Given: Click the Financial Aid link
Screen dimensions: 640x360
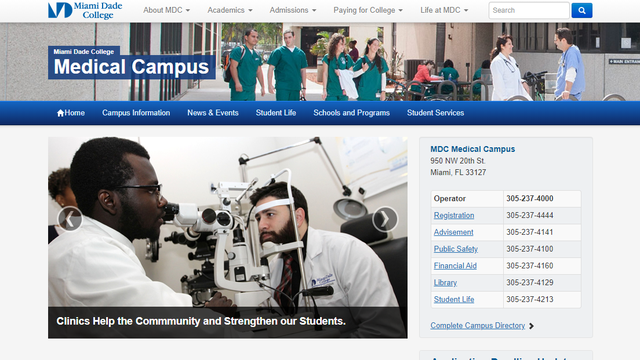Looking at the screenshot, I should tap(455, 266).
